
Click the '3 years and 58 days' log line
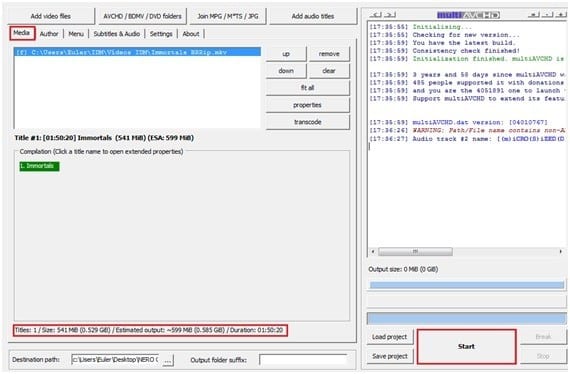point(467,75)
